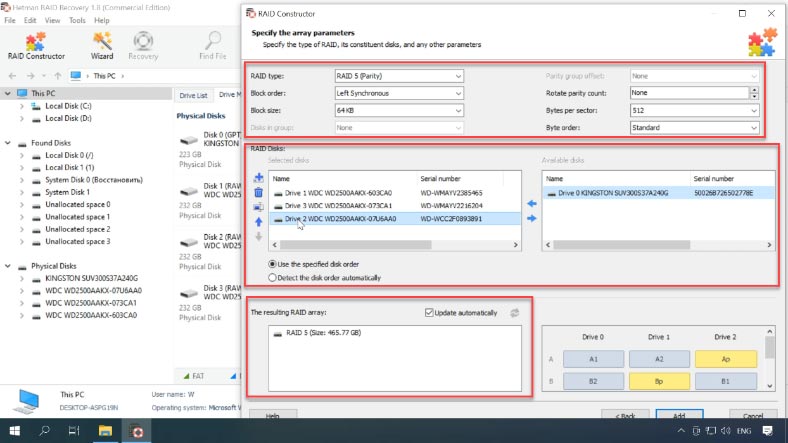Image resolution: width=788 pixels, height=443 pixels.
Task: Click the selected disks horizontal scrollbar
Action: click(x=355, y=245)
